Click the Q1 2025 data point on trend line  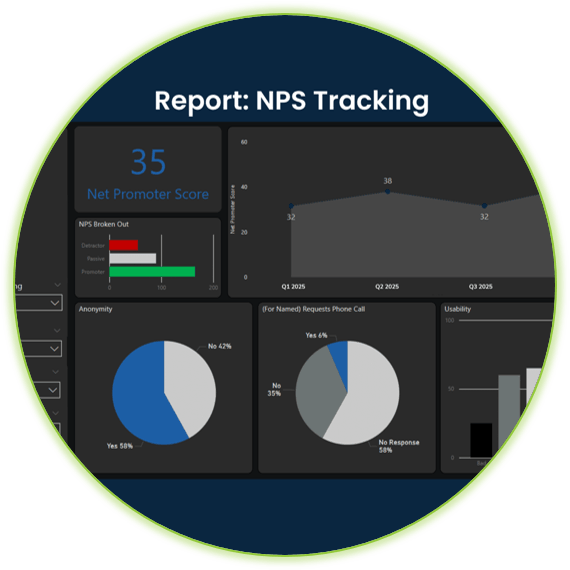tap(291, 206)
